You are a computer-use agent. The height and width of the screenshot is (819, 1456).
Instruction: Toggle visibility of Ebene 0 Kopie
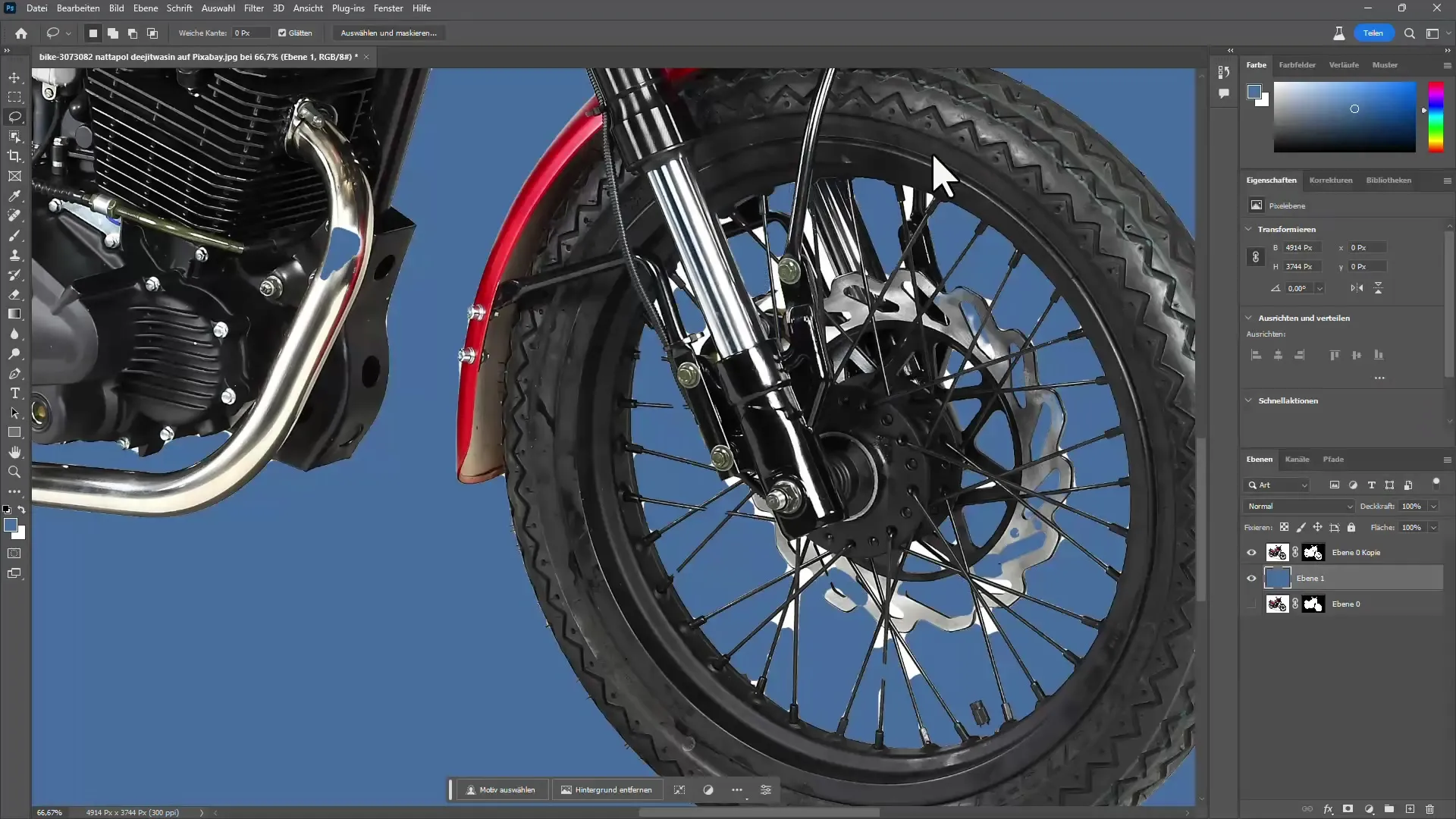tap(1252, 552)
